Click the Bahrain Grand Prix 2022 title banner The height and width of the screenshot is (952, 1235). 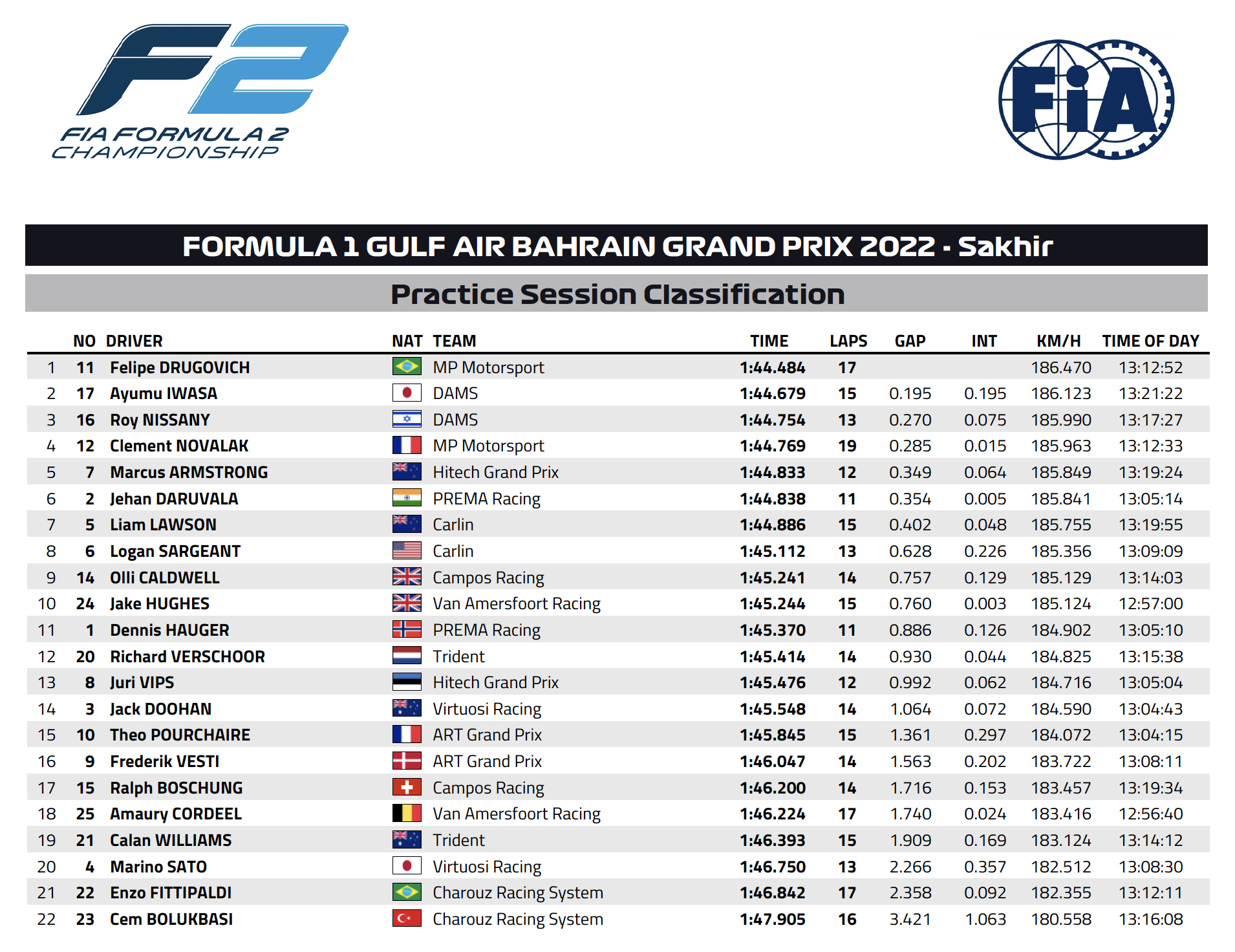617,246
